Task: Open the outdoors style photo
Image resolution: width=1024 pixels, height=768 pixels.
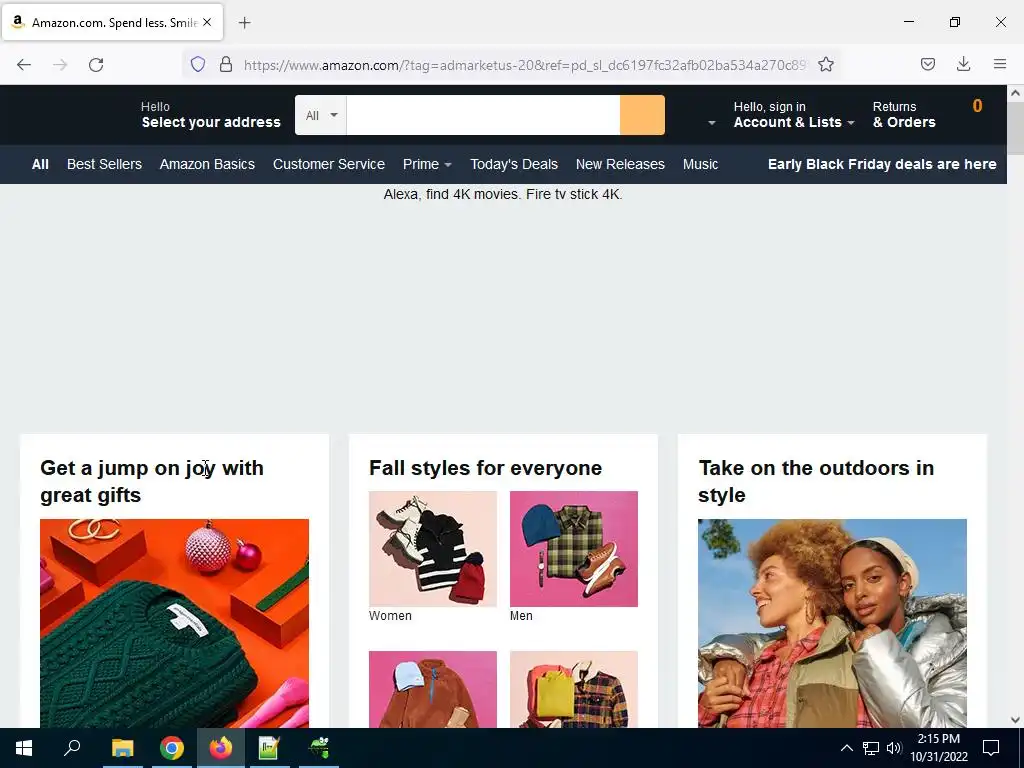Action: pyautogui.click(x=832, y=623)
